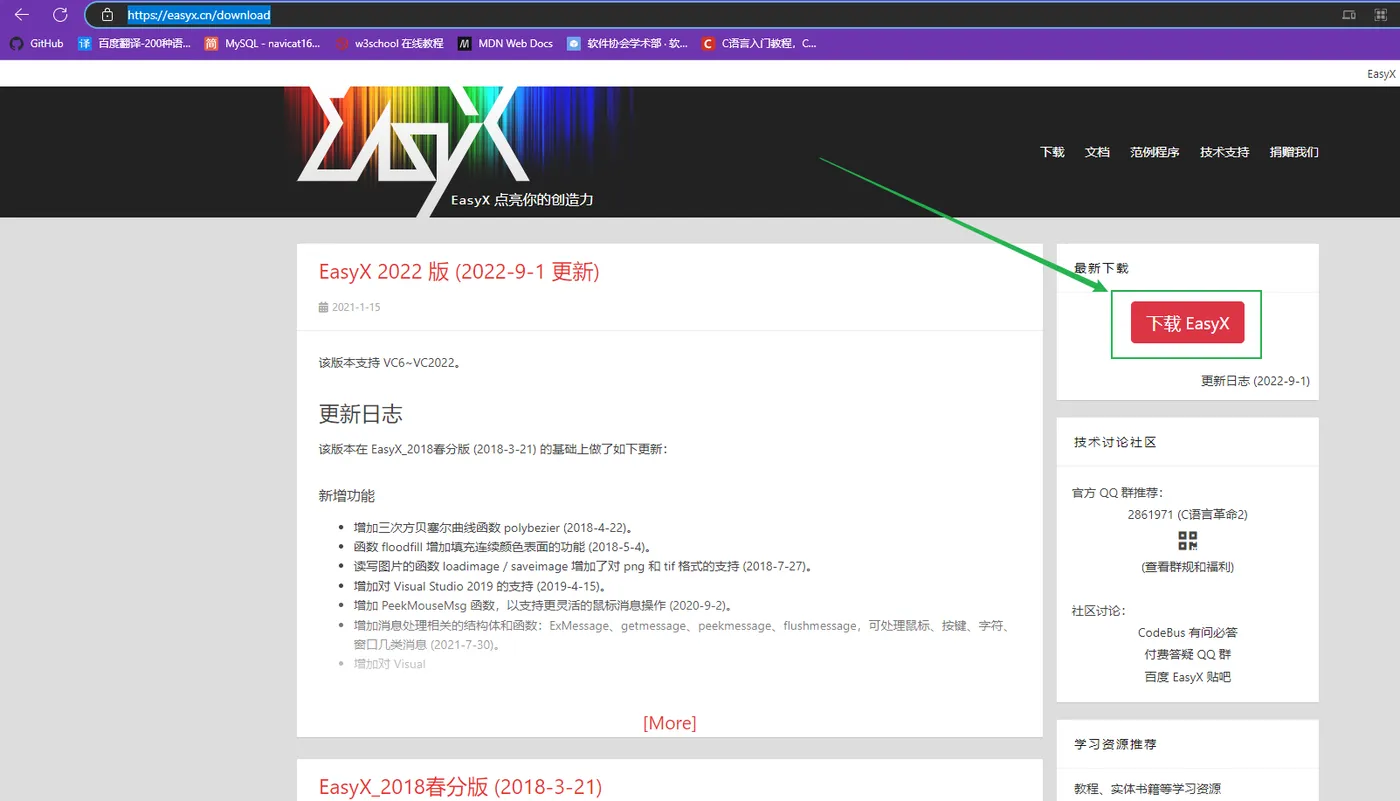The height and width of the screenshot is (801, 1400).
Task: Open the EasyX 2022 版 article title
Action: (x=459, y=271)
